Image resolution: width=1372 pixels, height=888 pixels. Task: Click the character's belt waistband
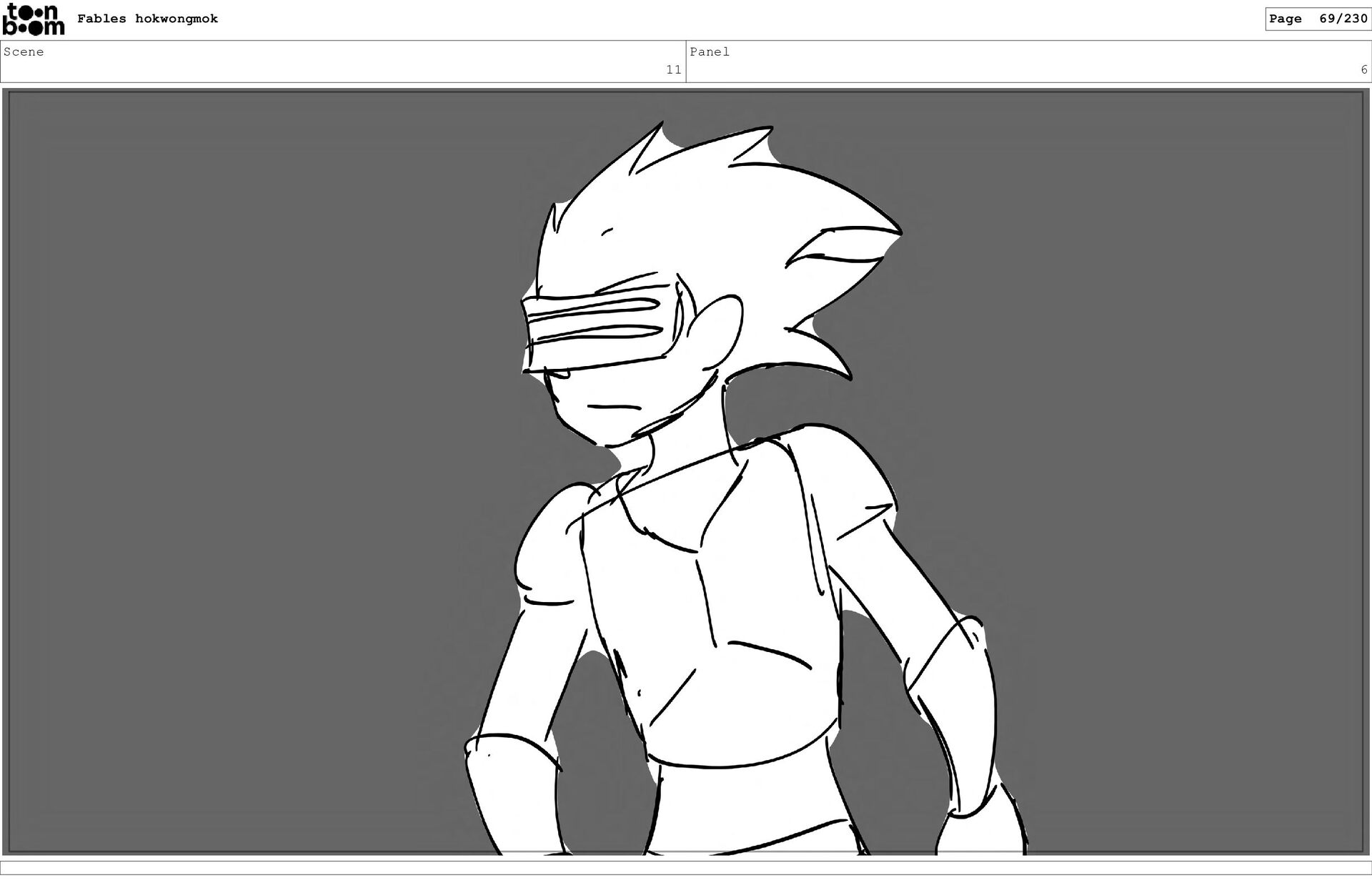pos(750,797)
